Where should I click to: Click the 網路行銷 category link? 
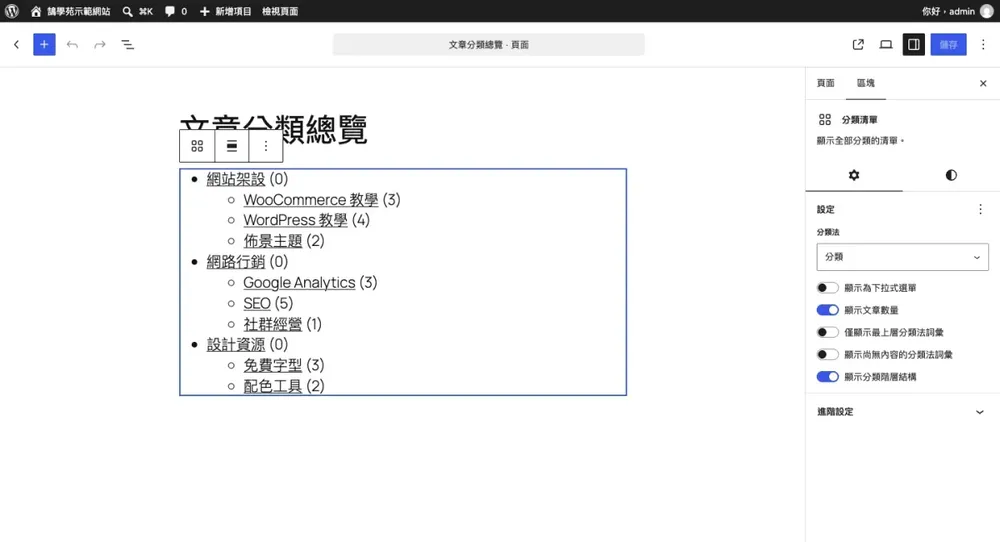coord(235,261)
